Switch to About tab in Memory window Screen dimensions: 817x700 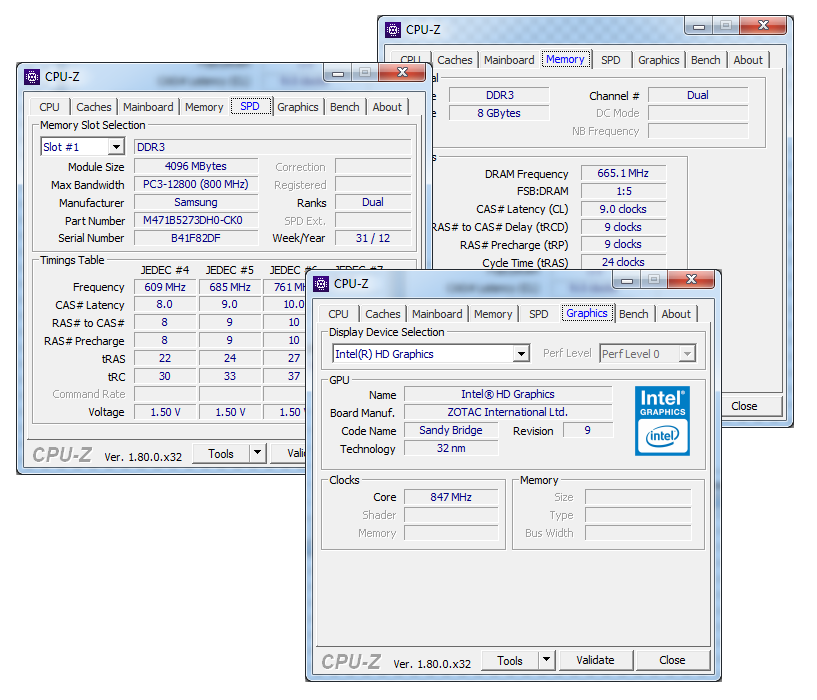point(748,60)
